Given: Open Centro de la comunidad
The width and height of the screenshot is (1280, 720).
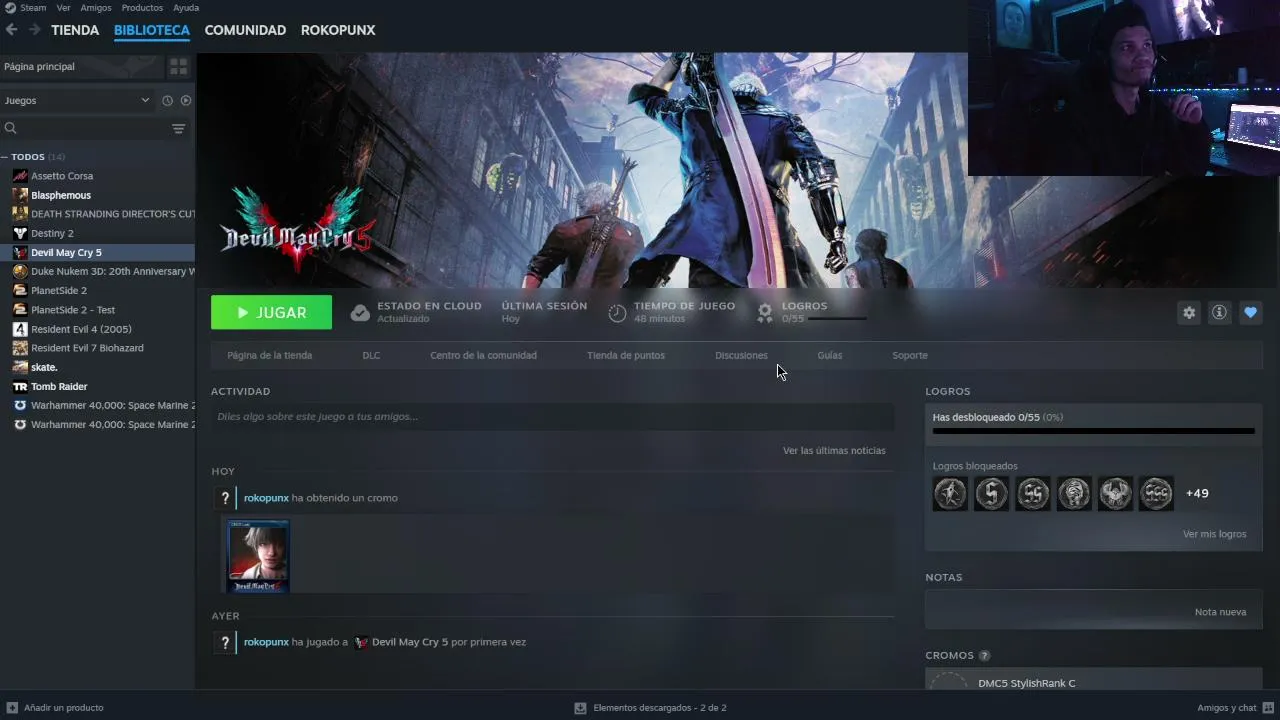Looking at the screenshot, I should point(483,355).
